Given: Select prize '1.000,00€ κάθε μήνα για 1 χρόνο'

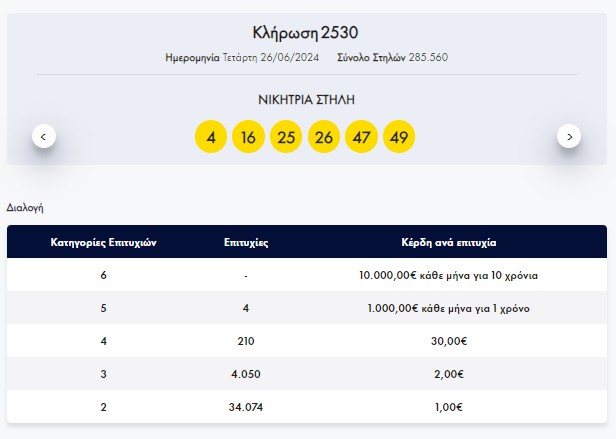Looking at the screenshot, I should pos(449,308).
